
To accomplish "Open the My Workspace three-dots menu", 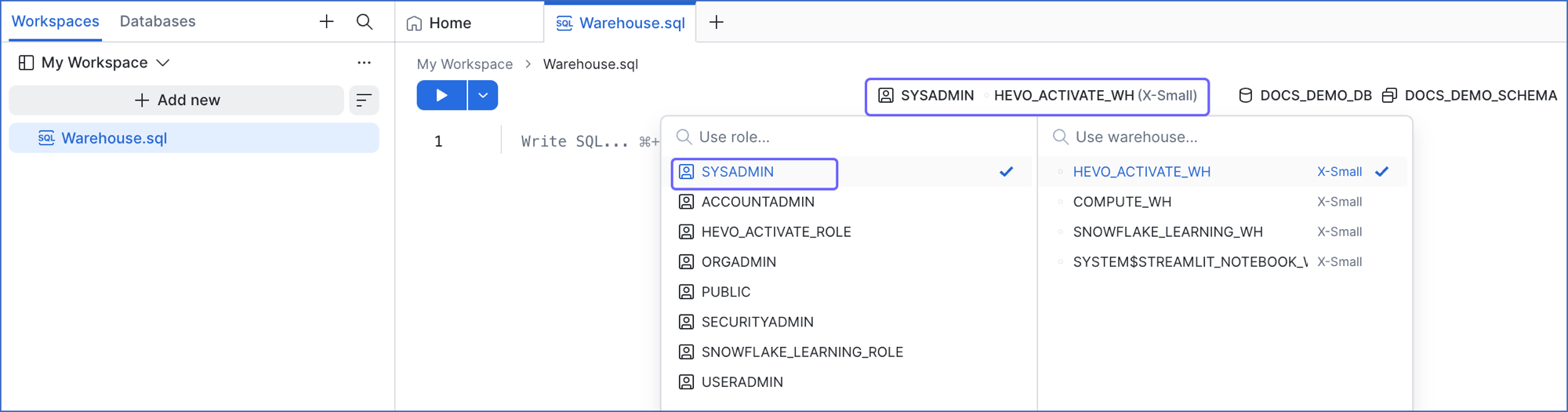I will pyautogui.click(x=364, y=62).
